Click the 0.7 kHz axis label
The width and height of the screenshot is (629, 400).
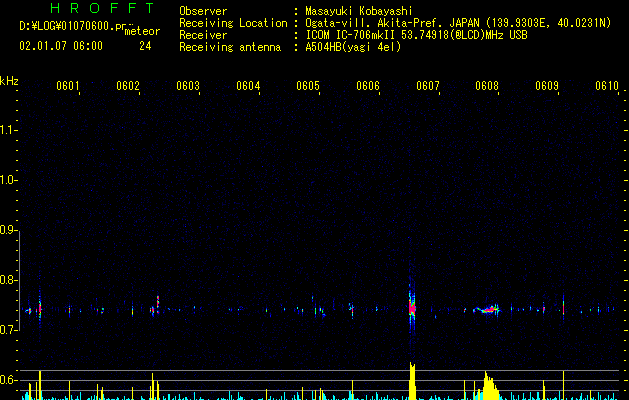[8, 330]
